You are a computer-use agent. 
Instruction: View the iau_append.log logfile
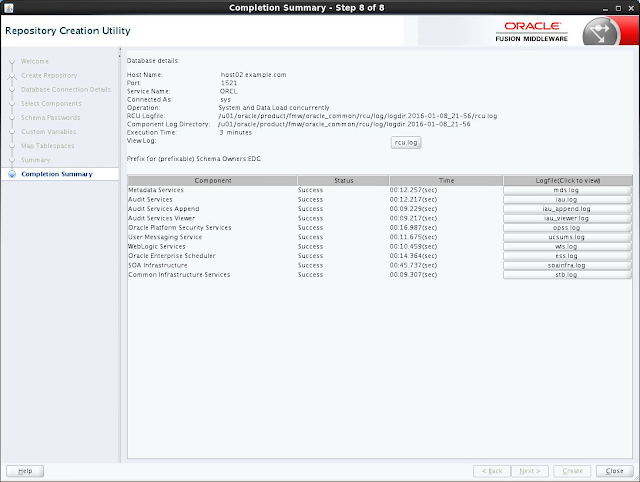(567, 209)
